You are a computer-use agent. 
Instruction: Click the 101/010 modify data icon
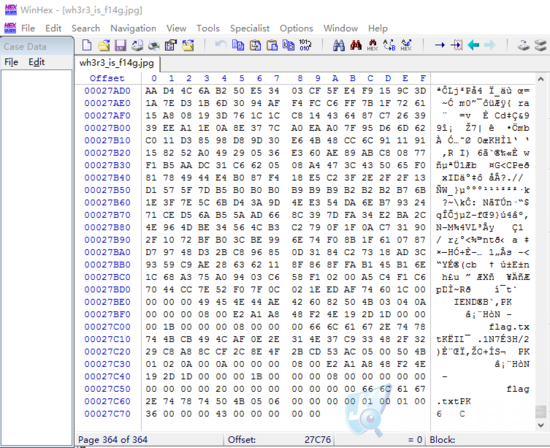pyautogui.click(x=305, y=45)
